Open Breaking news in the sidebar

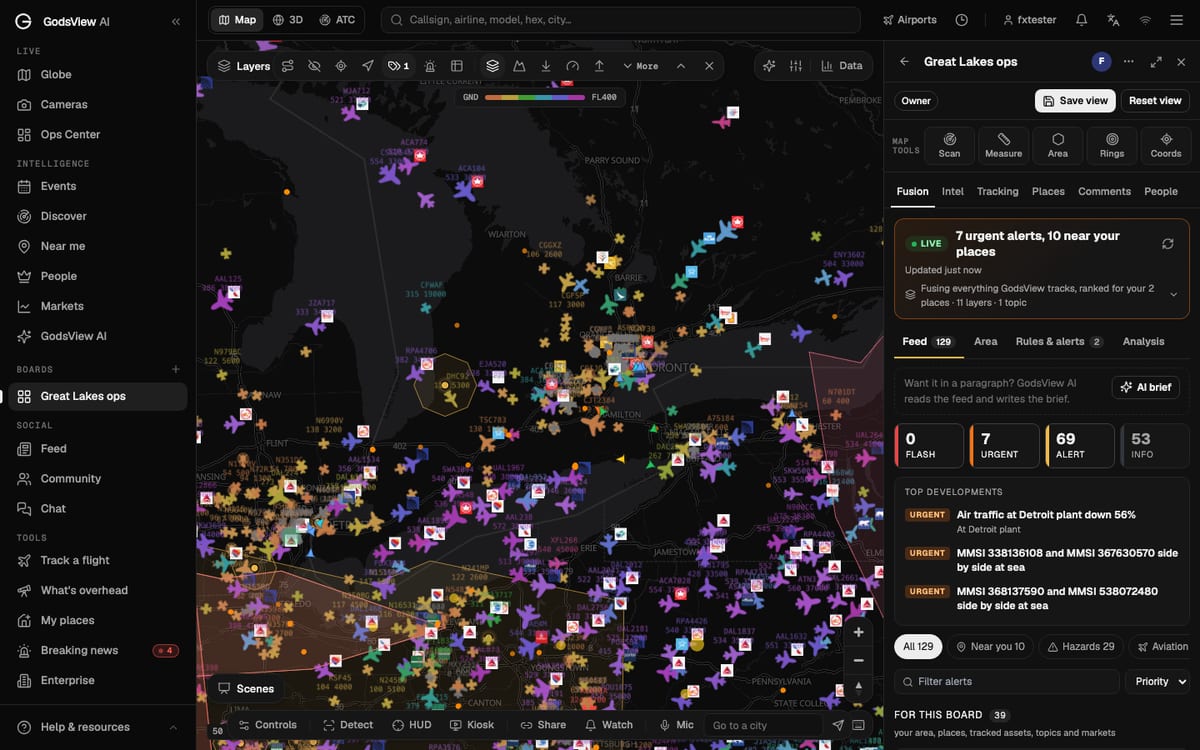point(98,650)
